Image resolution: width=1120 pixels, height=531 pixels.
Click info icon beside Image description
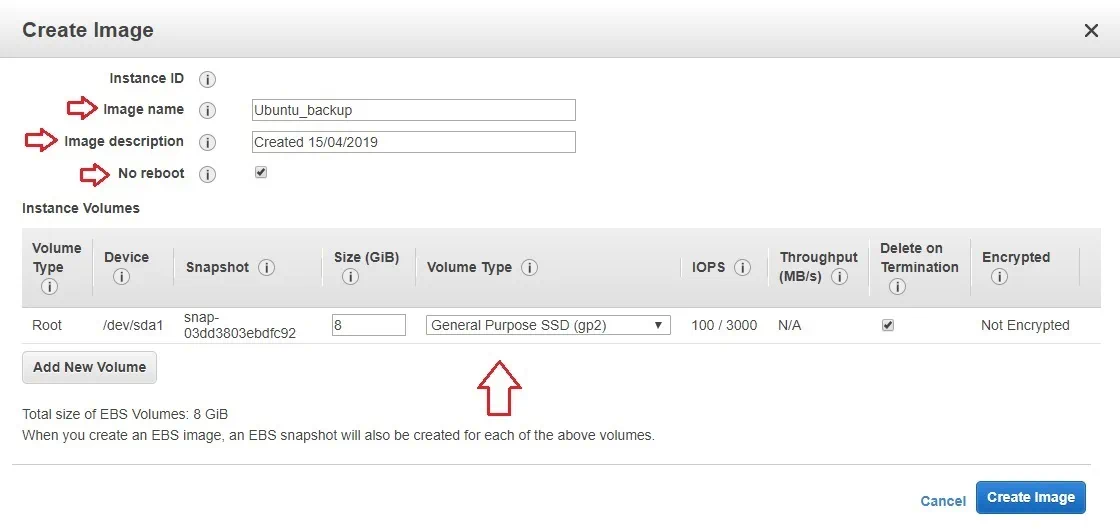207,143
